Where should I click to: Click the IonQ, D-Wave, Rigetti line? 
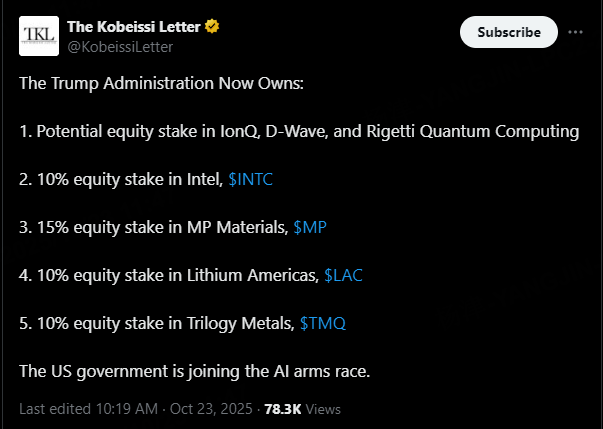299,131
